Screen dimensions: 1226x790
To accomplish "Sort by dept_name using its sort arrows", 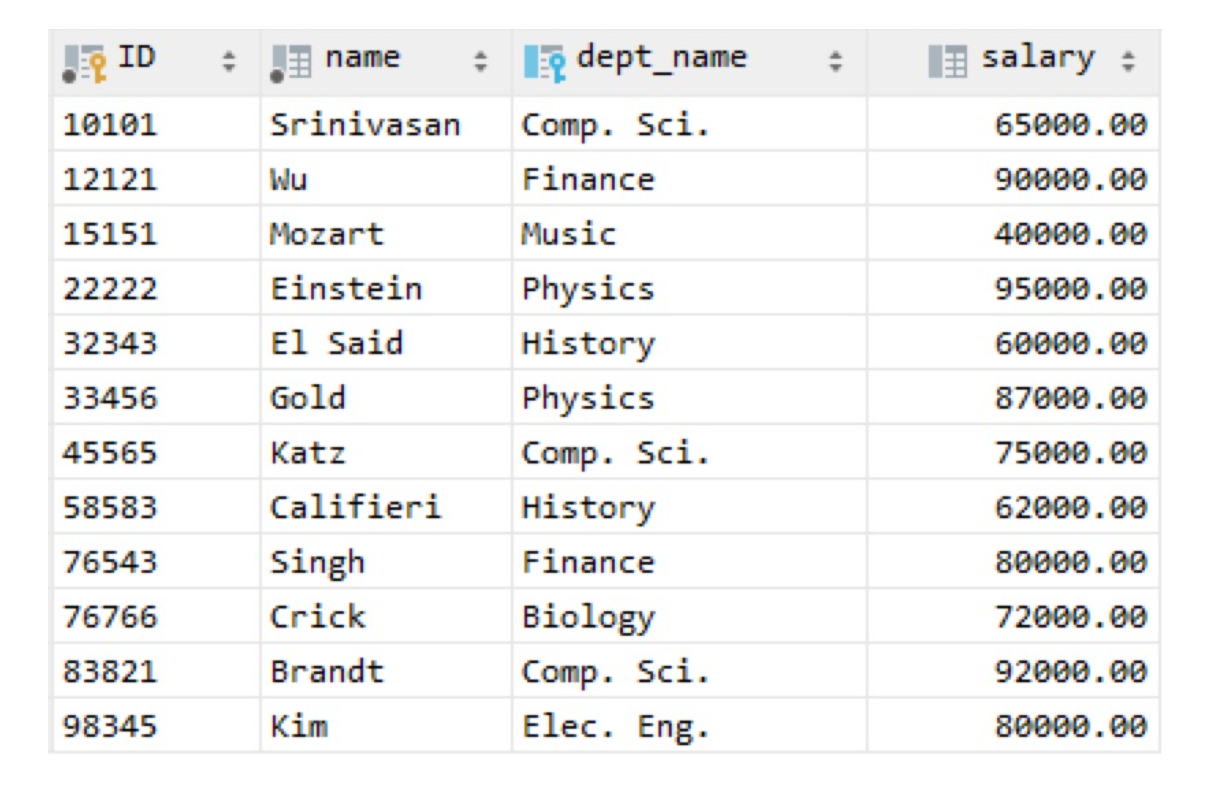I will 835,63.
